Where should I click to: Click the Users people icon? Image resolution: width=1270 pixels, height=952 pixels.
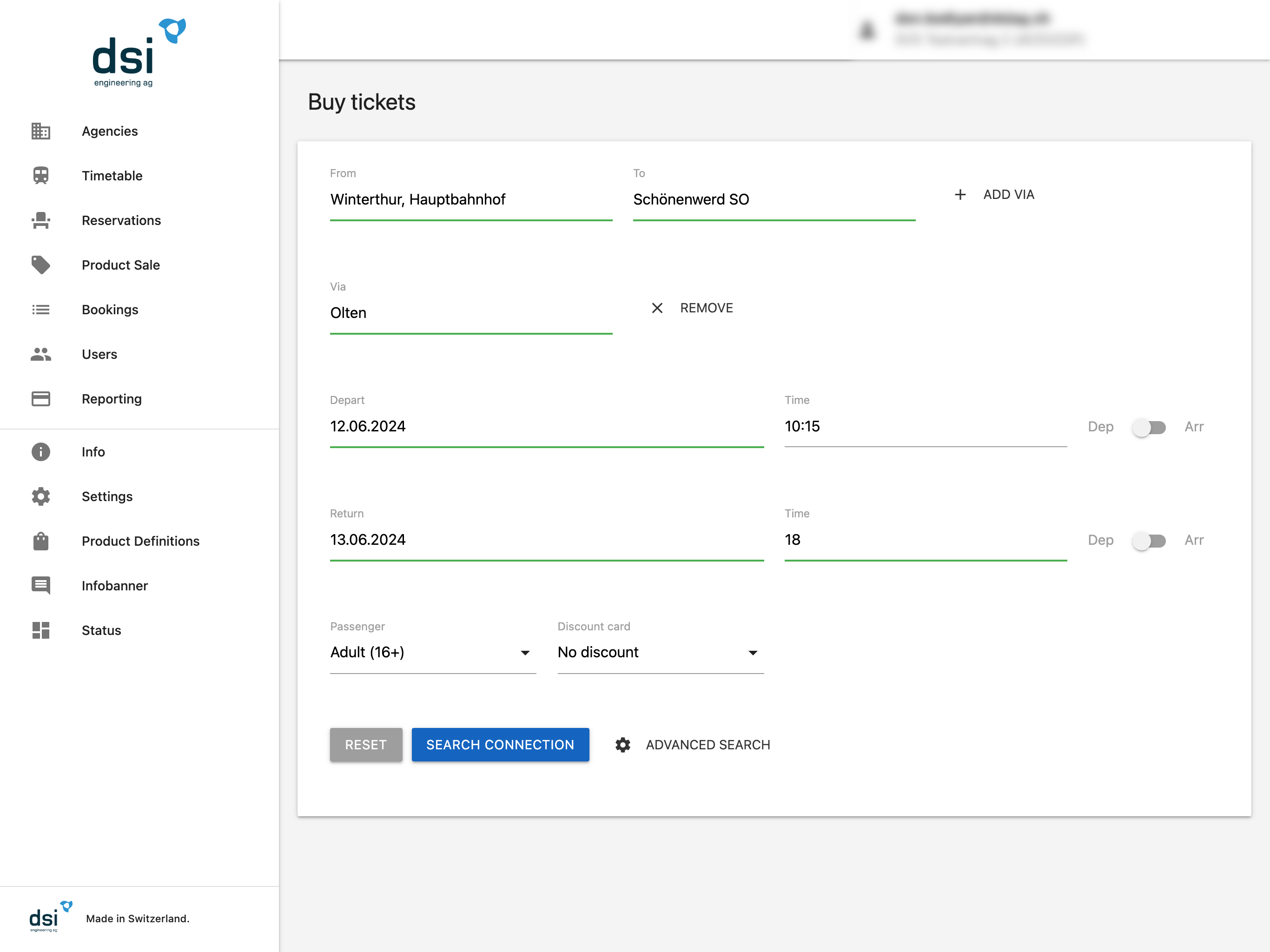[x=41, y=354]
